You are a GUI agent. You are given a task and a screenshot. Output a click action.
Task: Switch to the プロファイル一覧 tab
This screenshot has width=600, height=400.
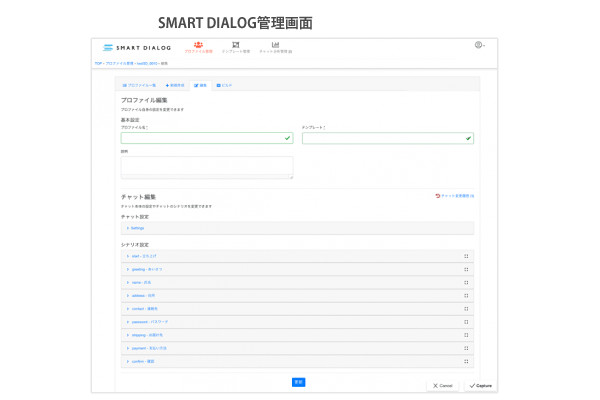(x=139, y=85)
